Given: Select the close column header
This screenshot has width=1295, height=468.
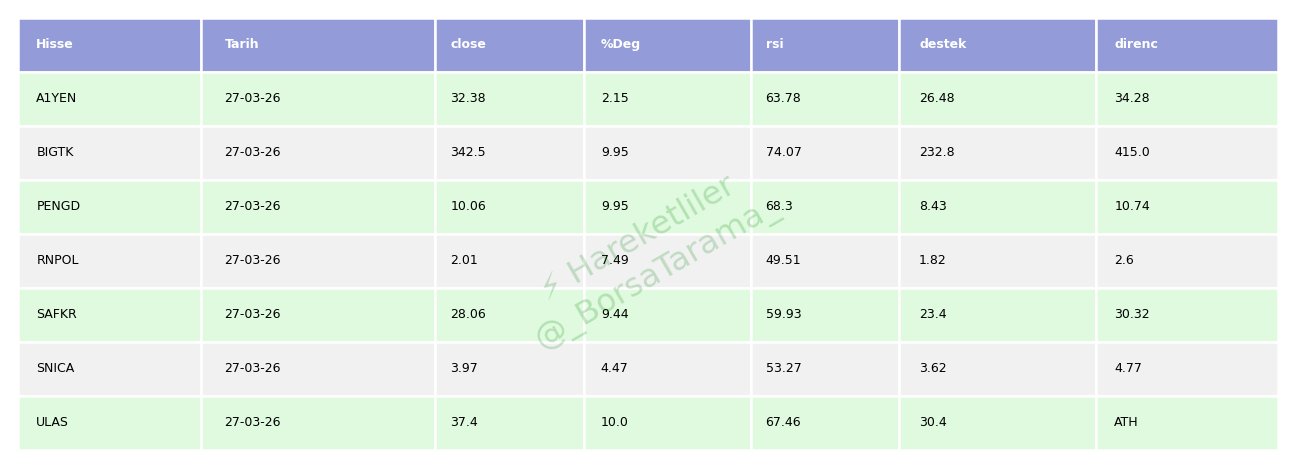Looking at the screenshot, I should [468, 44].
